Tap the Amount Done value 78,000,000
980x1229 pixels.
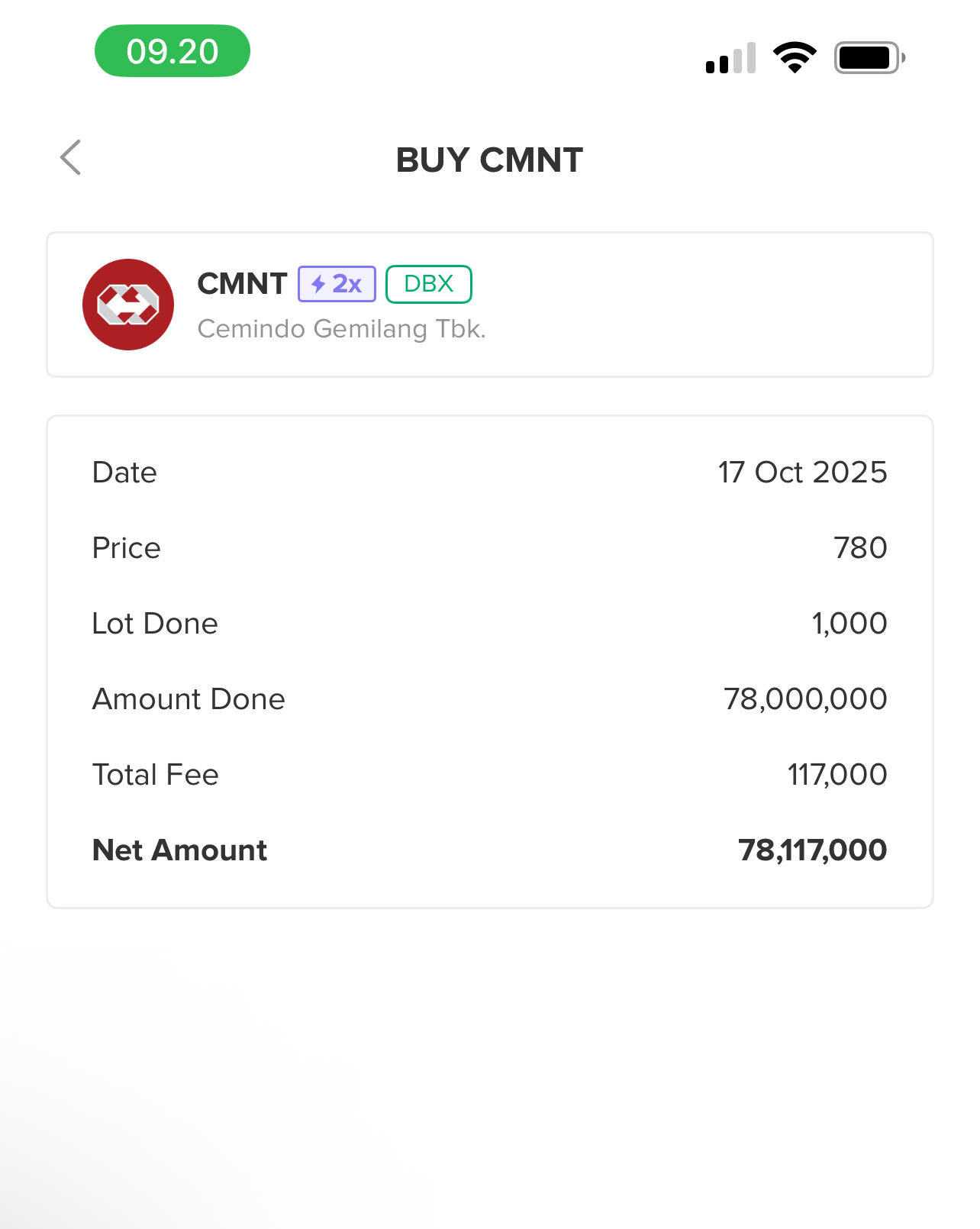click(x=805, y=699)
